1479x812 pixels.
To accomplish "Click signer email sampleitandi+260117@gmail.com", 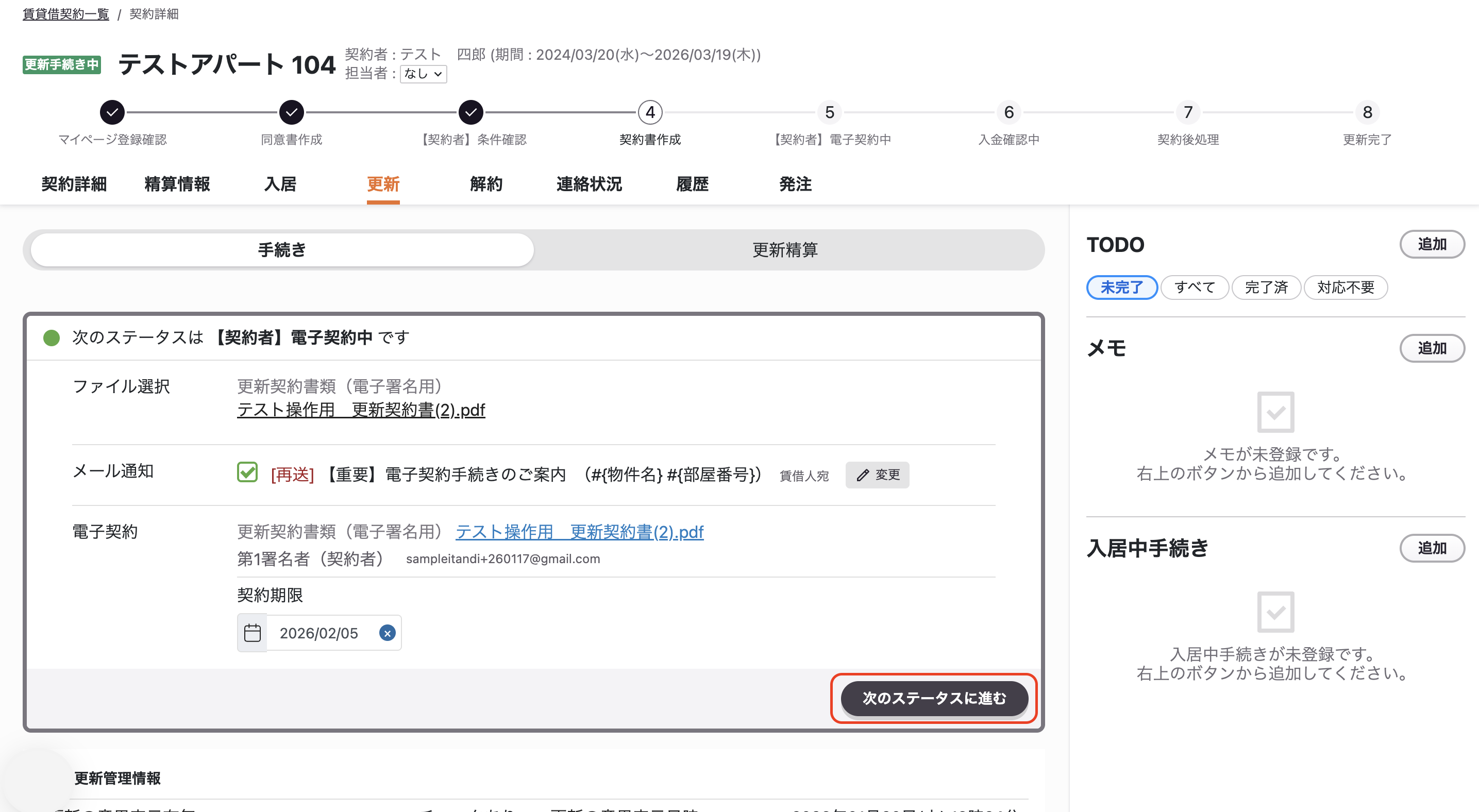I will click(503, 559).
